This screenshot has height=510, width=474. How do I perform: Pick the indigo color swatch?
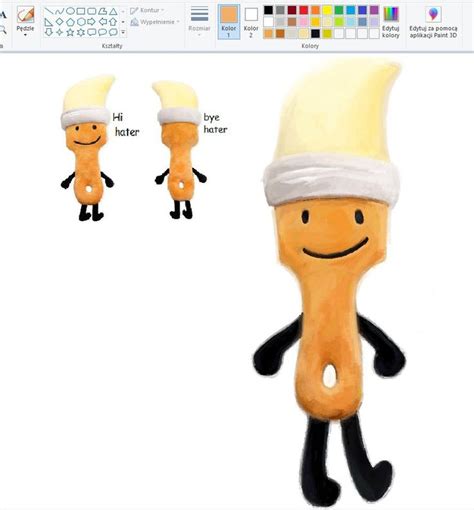362,10
